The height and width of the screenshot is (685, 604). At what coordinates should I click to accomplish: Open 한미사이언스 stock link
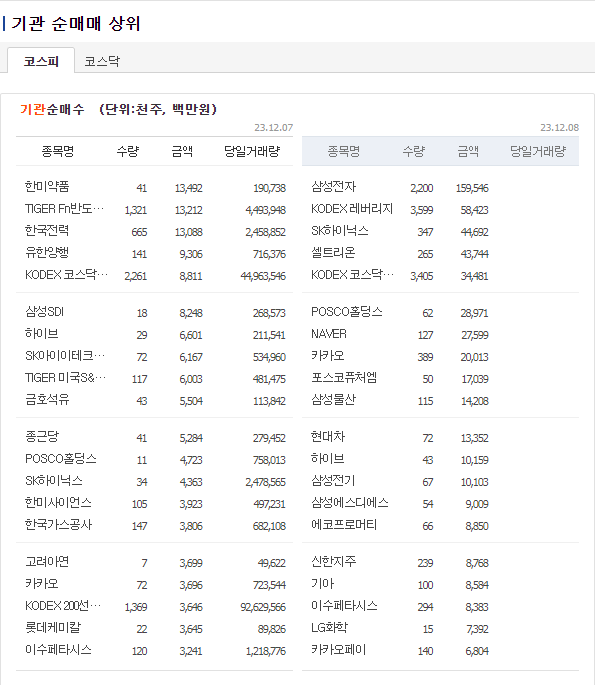(58, 502)
